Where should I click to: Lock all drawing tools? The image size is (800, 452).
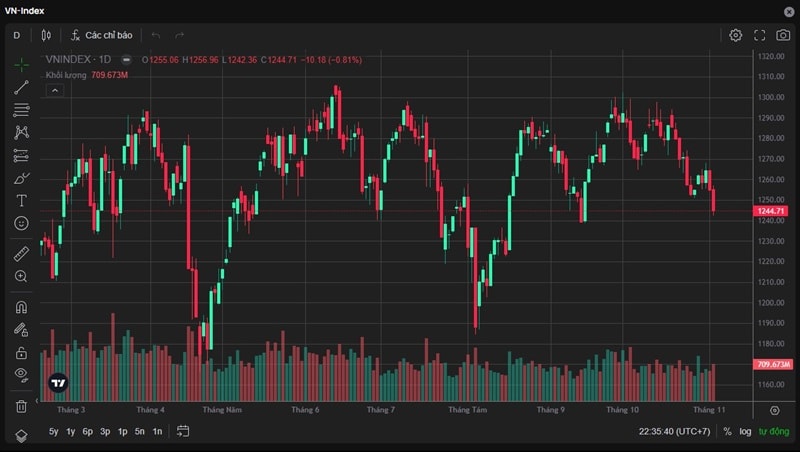coord(21,353)
